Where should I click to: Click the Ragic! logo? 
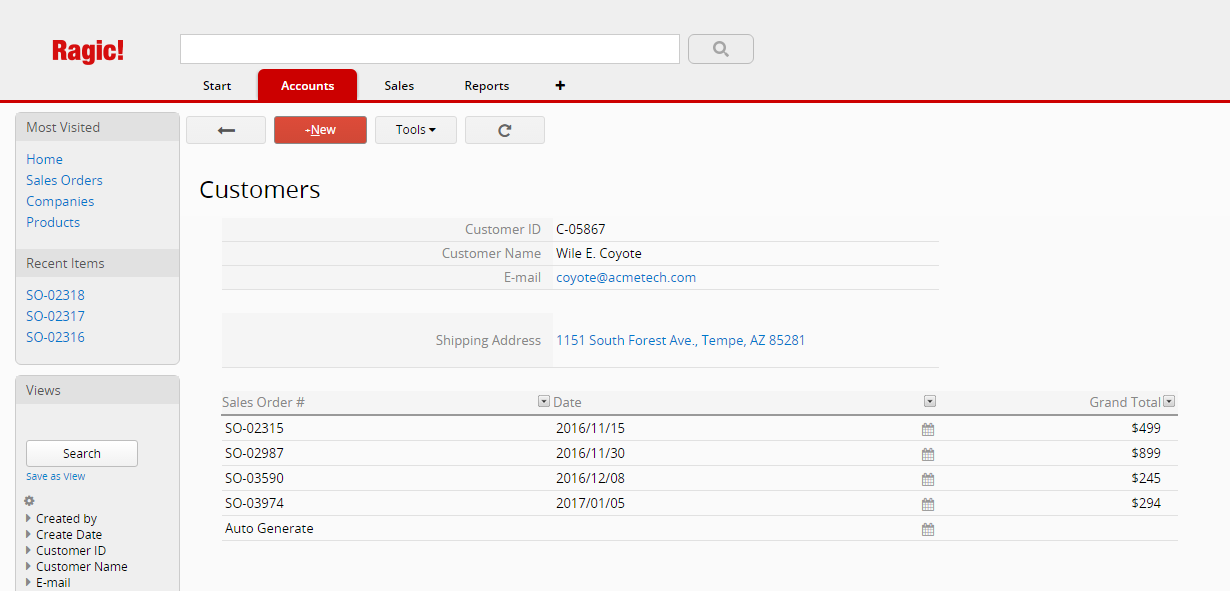tap(88, 50)
